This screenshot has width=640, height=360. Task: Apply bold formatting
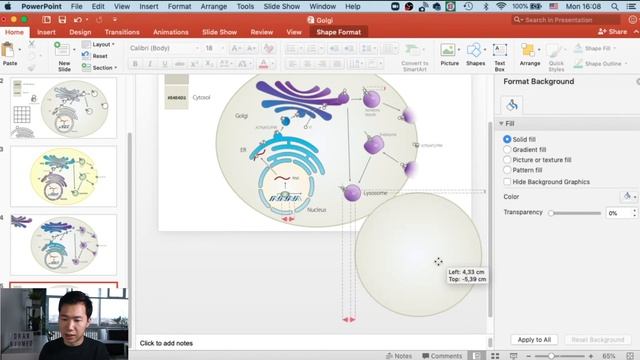[x=135, y=64]
